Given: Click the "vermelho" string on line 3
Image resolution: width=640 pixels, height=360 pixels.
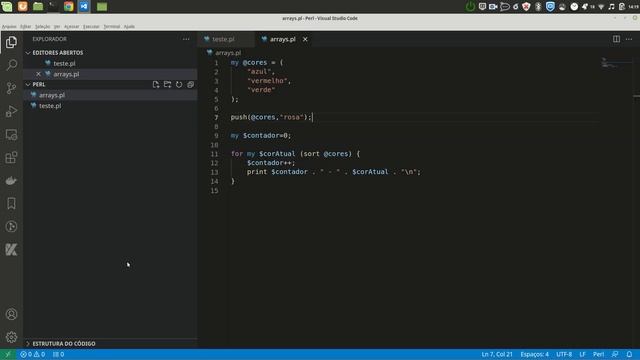Looking at the screenshot, I should tap(268, 81).
